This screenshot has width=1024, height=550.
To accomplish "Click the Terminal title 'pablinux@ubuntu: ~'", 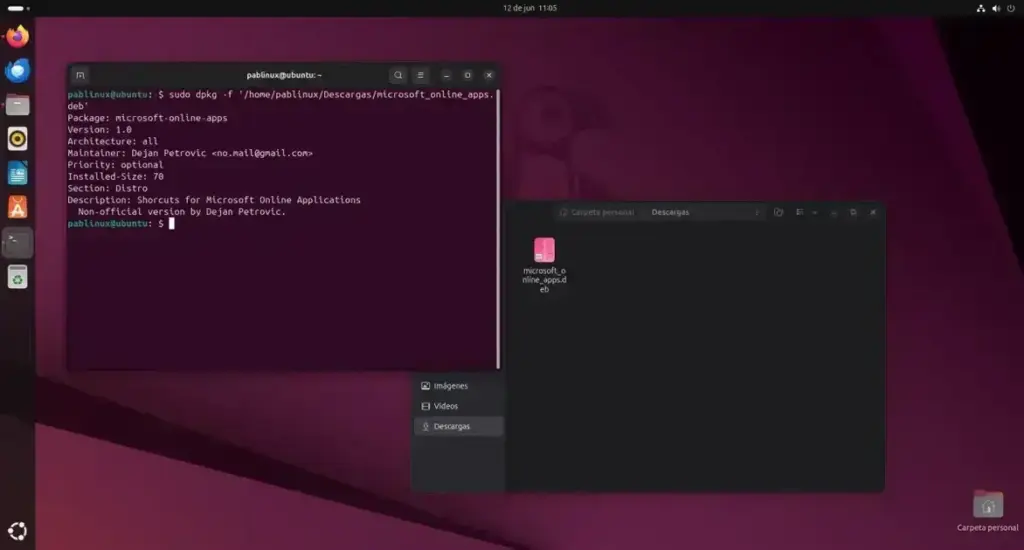I will (284, 75).
